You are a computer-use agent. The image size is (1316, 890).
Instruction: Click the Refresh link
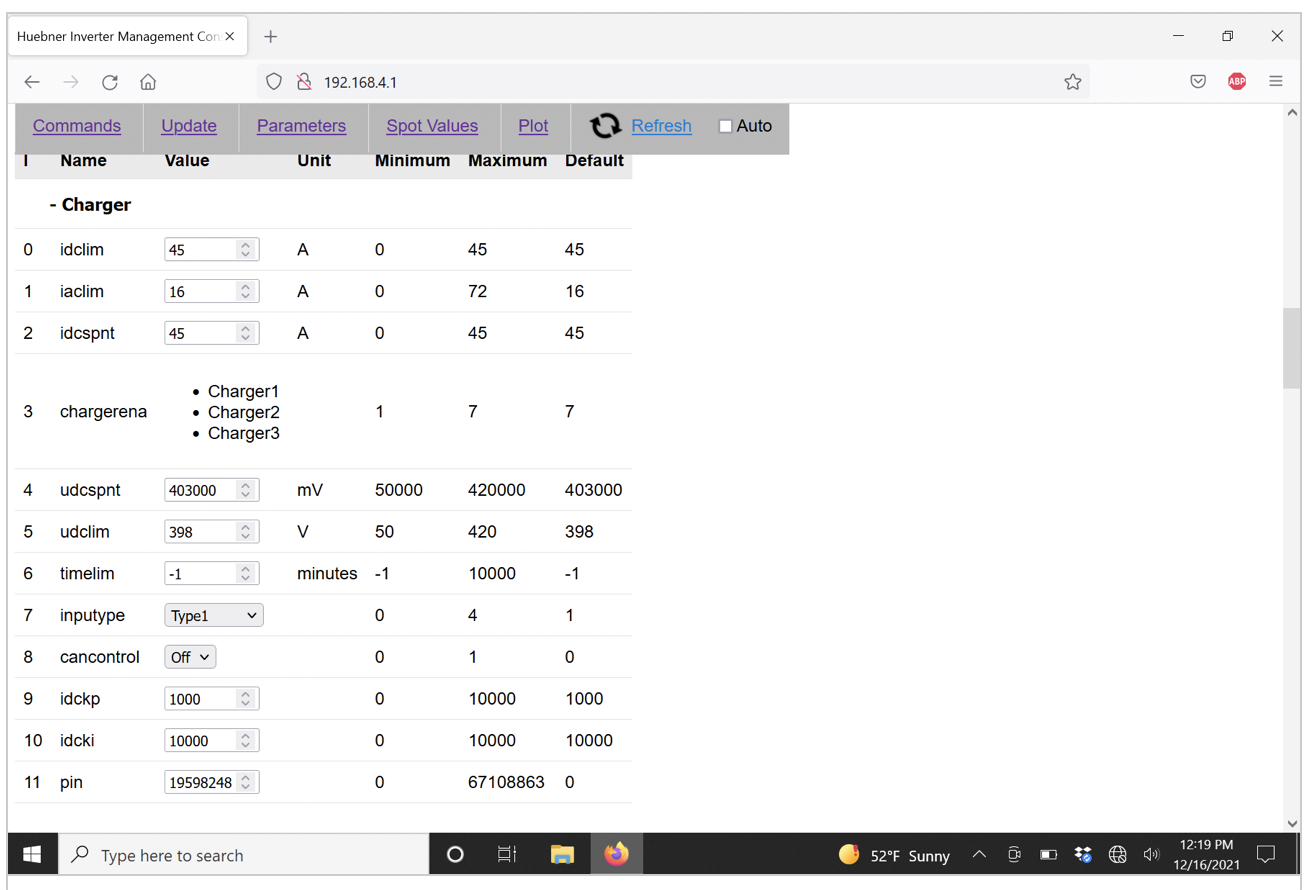tap(661, 126)
